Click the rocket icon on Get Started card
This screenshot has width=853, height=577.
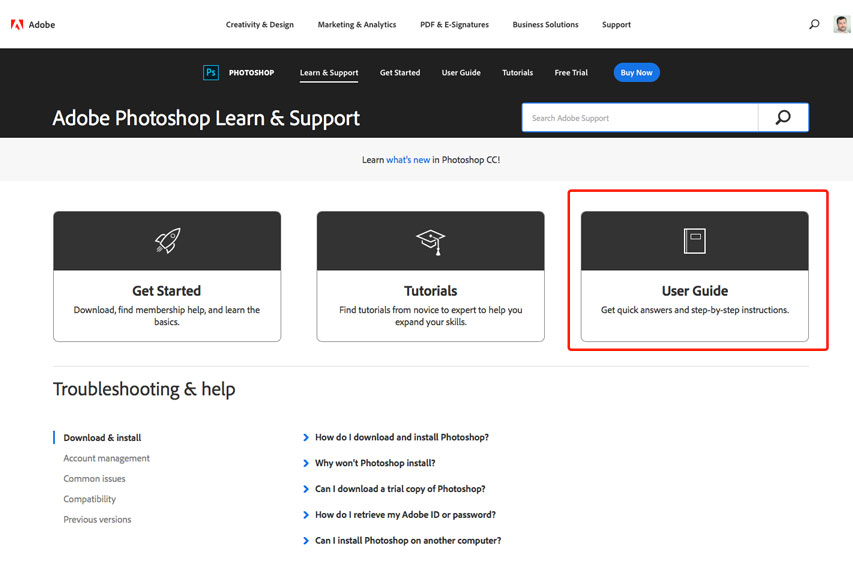(x=166, y=240)
